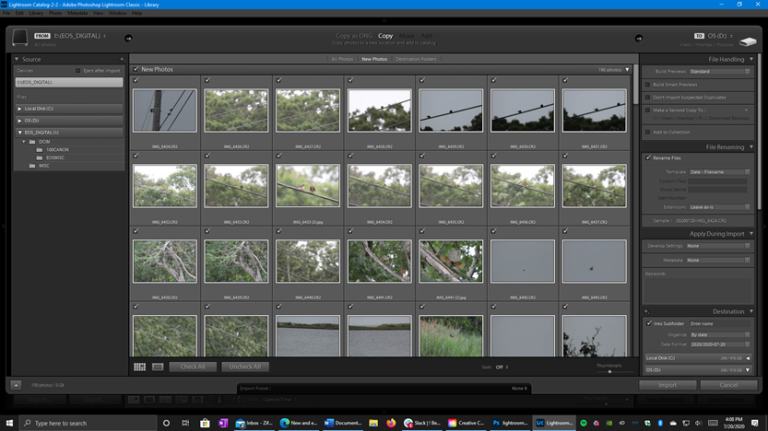Select the Move import mode

407,36
